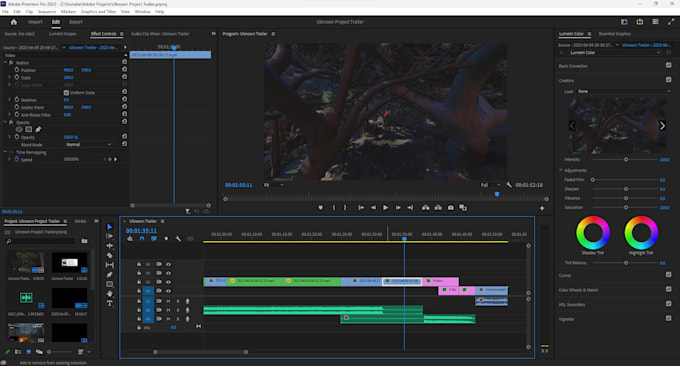Open Look dropdown set to None
The height and width of the screenshot is (366, 680).
[624, 92]
